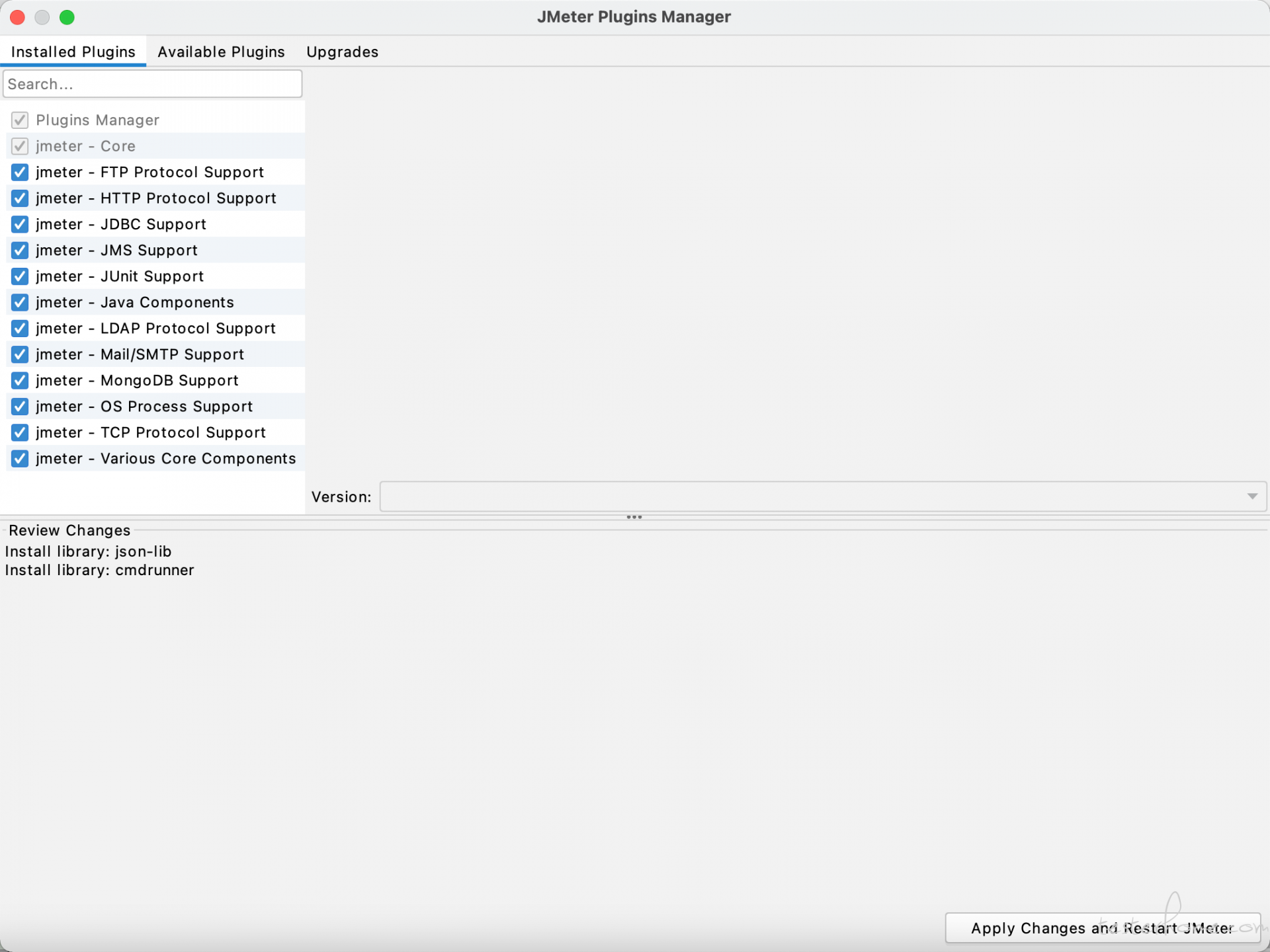Click the split-pane divider handle dots
Screen dimensions: 1270x952
coord(634,517)
